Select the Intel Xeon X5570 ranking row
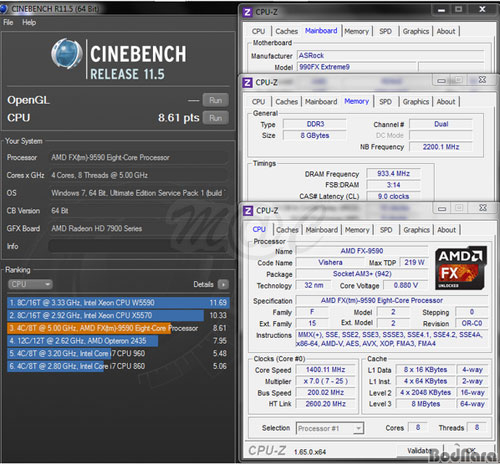This screenshot has width=500, height=465. point(118,315)
